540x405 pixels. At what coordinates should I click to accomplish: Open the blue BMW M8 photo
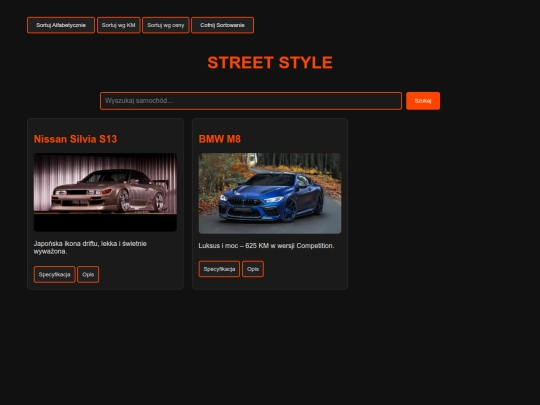pos(270,194)
